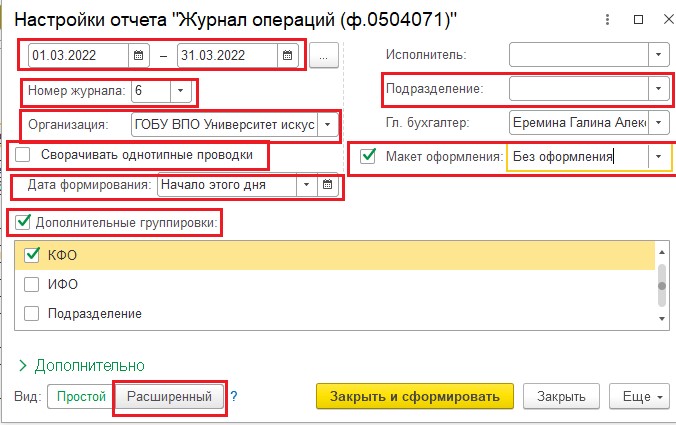Switch to Простой view

(x=81, y=397)
